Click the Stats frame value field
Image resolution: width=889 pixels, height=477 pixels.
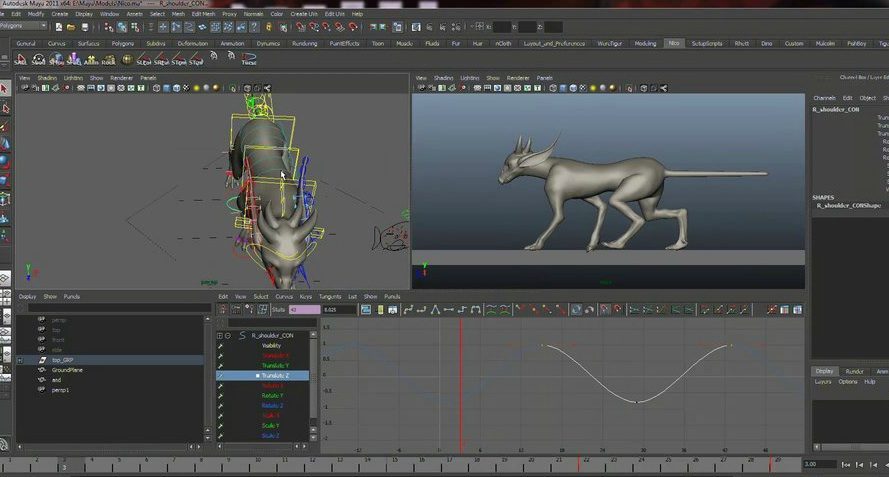304,310
